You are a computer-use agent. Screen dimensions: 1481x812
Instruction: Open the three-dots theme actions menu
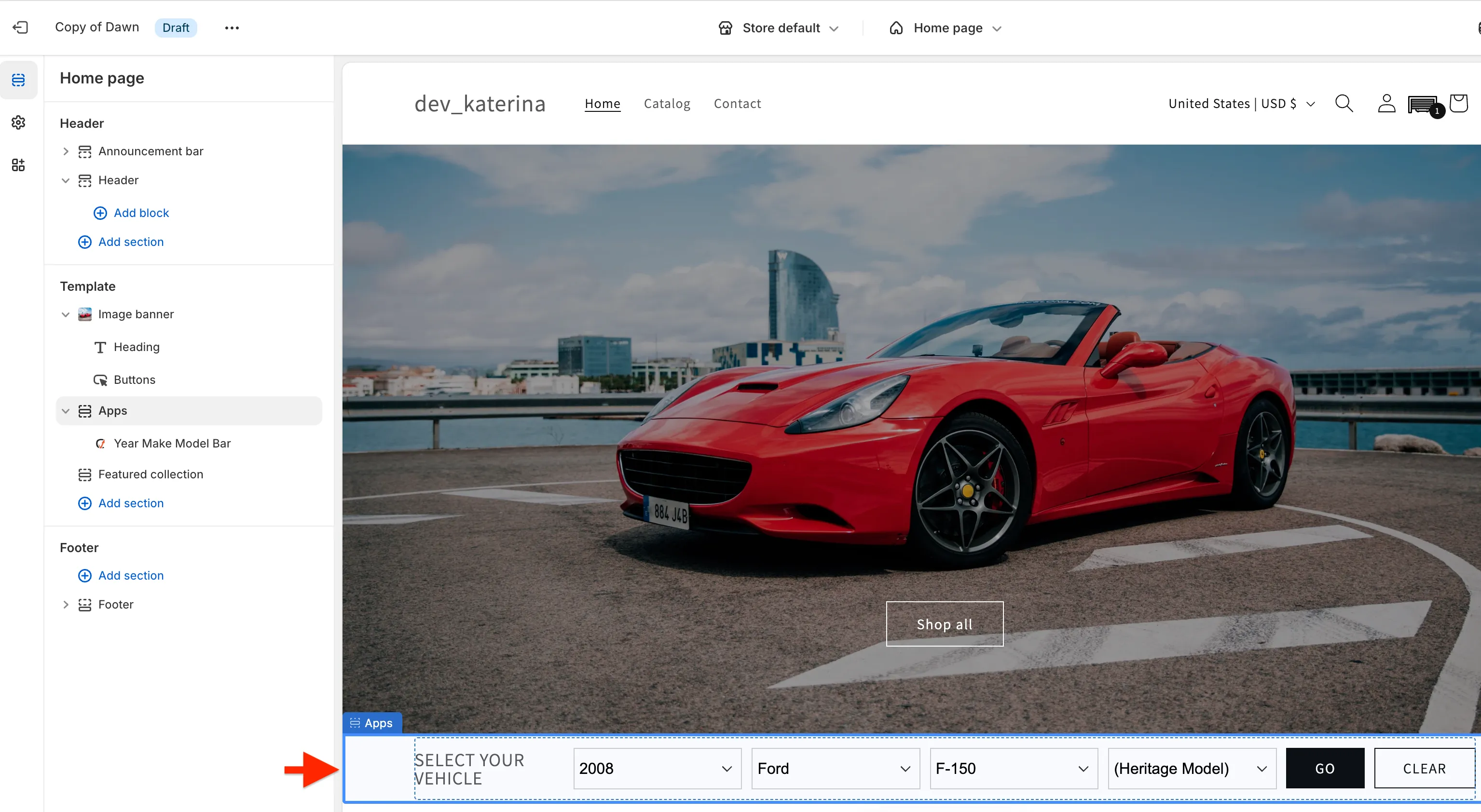pyautogui.click(x=232, y=27)
